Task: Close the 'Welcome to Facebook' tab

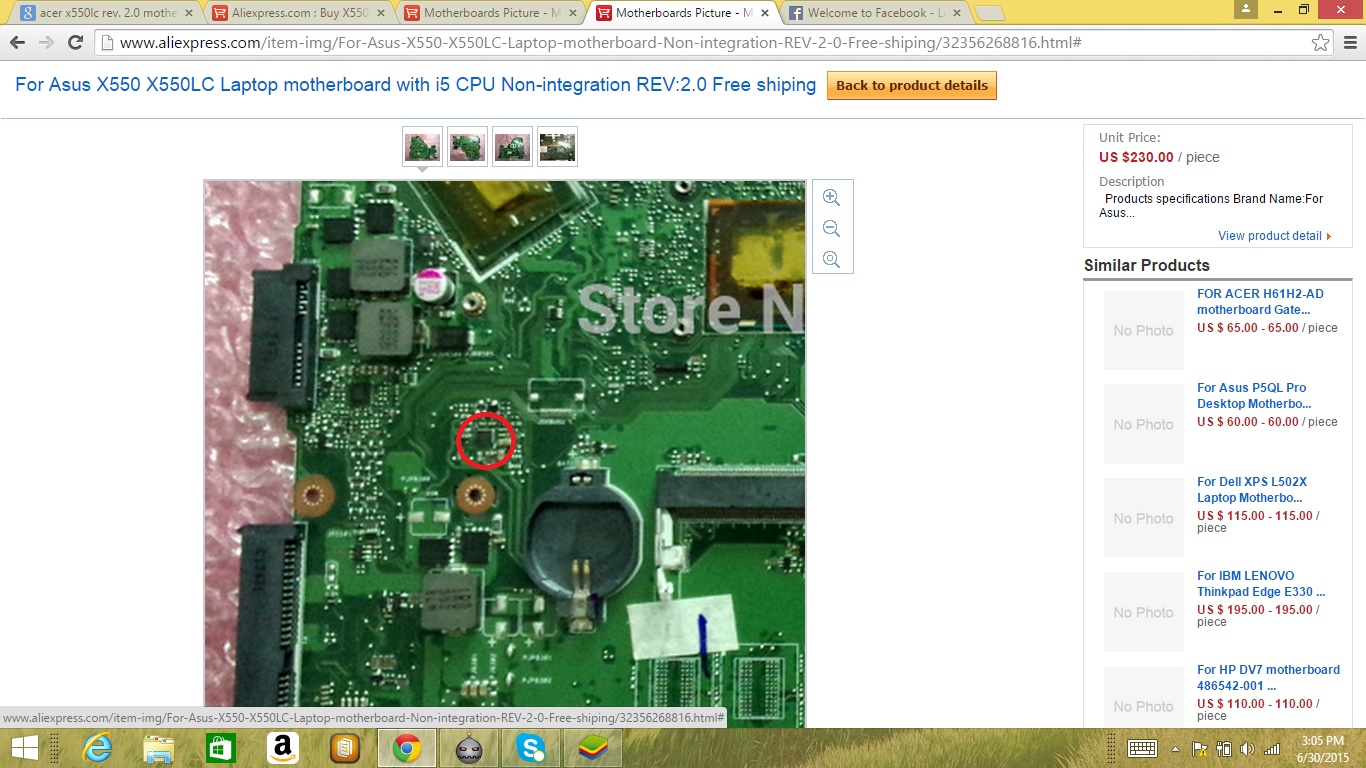Action: (x=956, y=13)
